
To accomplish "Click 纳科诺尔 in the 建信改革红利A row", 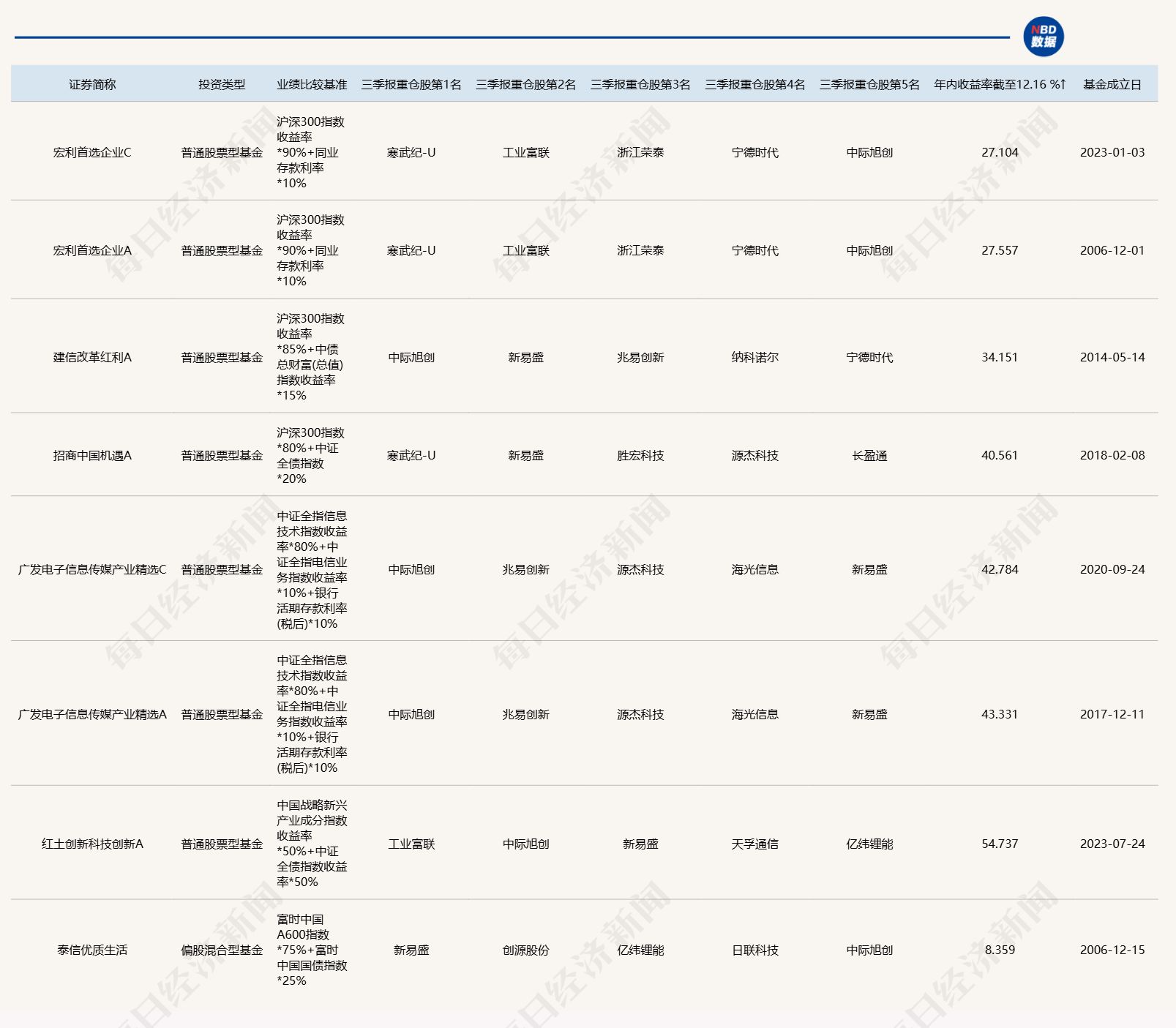I will pyautogui.click(x=754, y=357).
